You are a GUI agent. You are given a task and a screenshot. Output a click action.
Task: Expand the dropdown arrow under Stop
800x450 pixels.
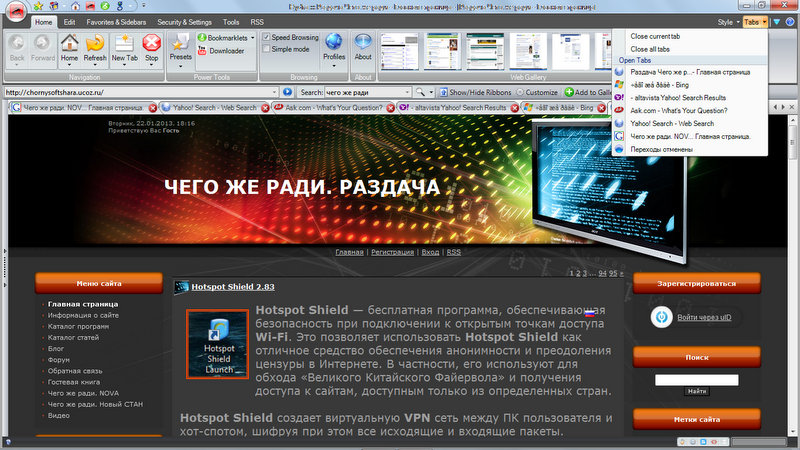pos(152,65)
